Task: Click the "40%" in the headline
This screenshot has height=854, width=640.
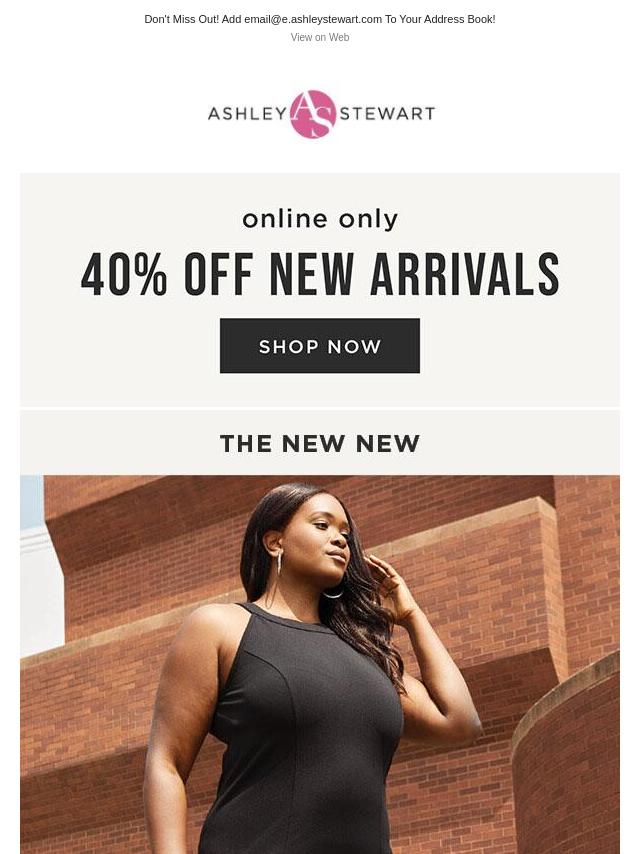Action: [x=124, y=274]
